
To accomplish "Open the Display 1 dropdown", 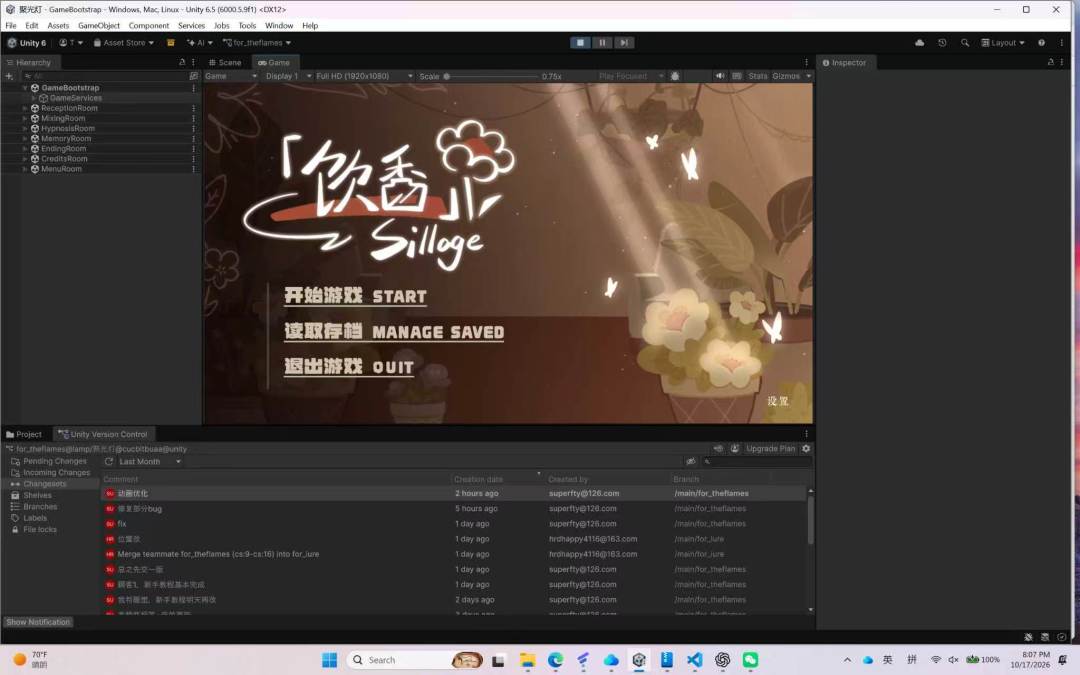I will tap(288, 76).
